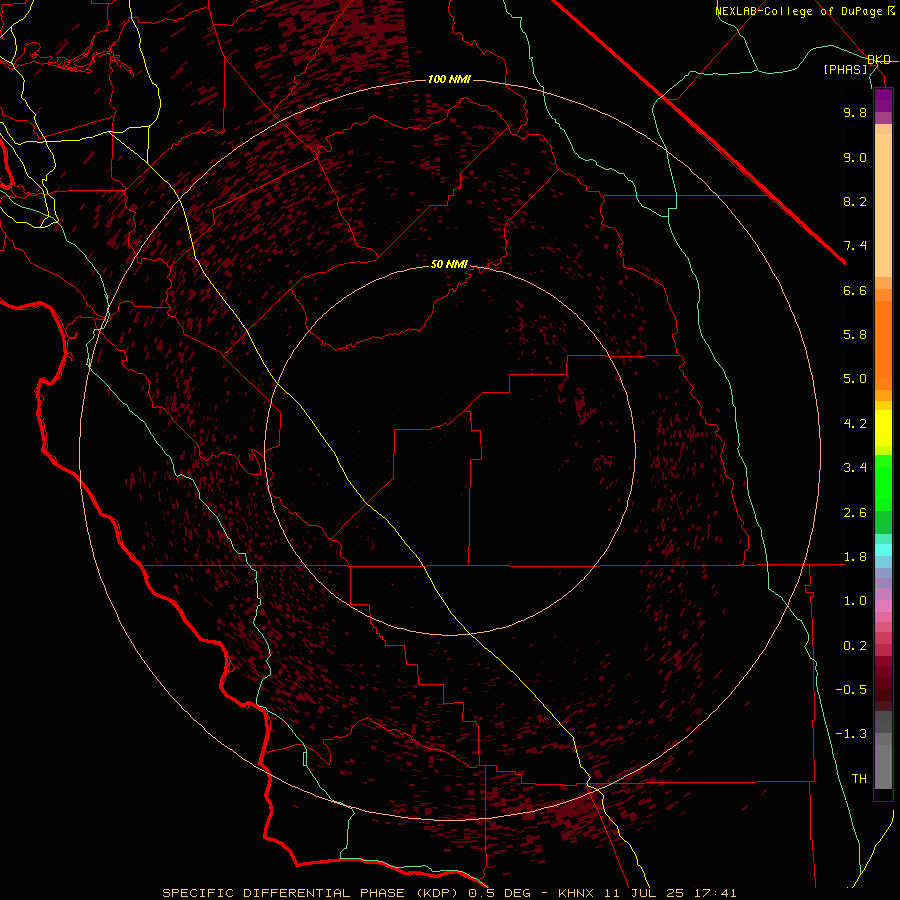Pick the purple swatch at the top of the color bar
Image resolution: width=900 pixels, height=900 pixels.
point(883,100)
